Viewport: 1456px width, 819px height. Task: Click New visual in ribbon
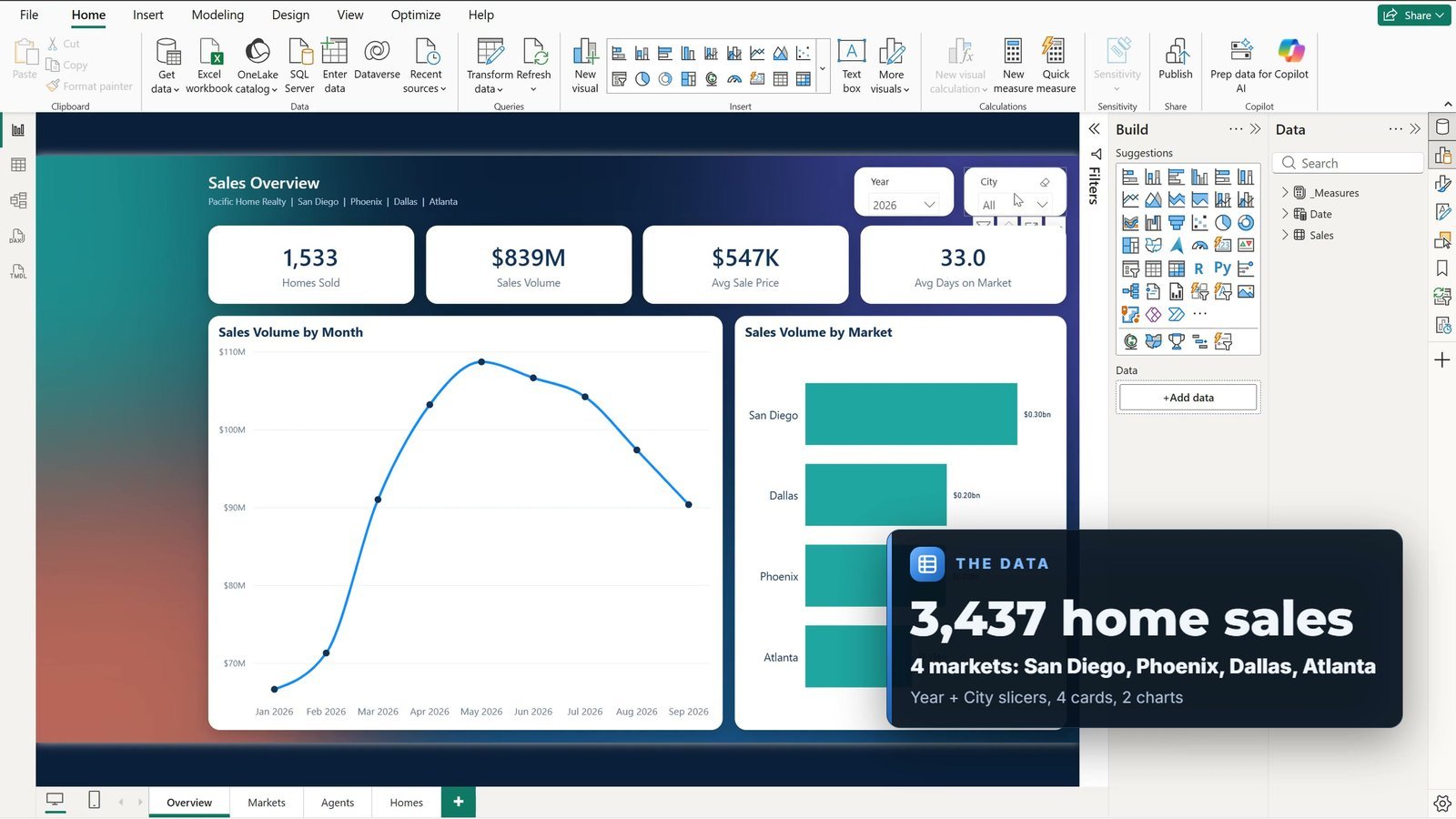coord(585,66)
